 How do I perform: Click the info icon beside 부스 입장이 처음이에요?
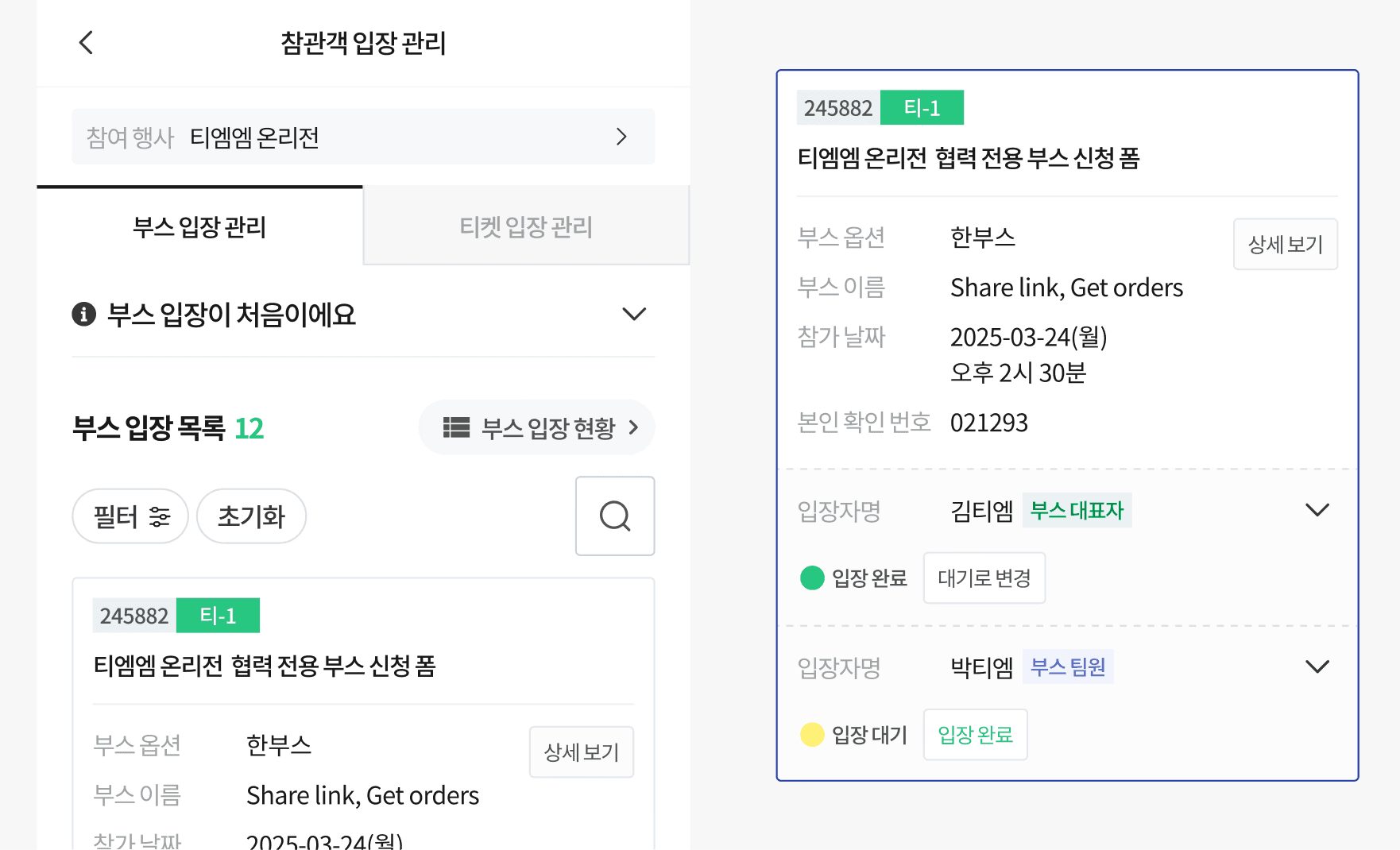[x=84, y=314]
